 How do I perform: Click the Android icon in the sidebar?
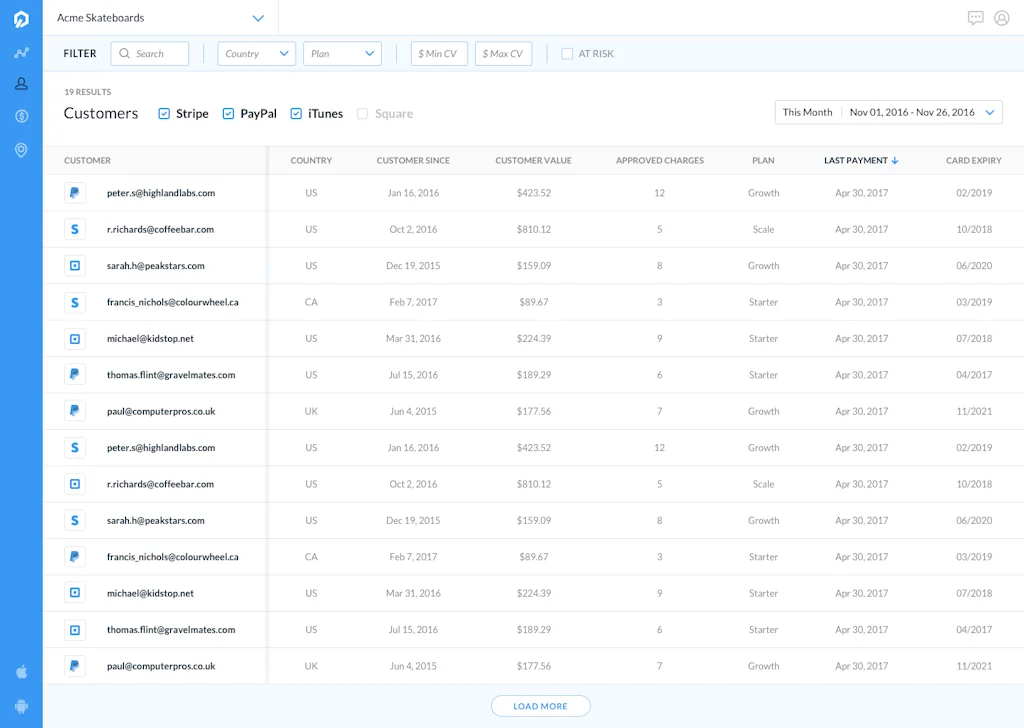click(21, 706)
